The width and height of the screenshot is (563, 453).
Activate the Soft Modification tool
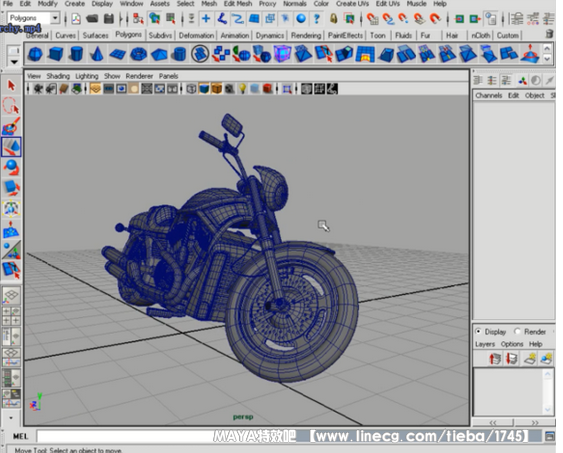coord(11,229)
